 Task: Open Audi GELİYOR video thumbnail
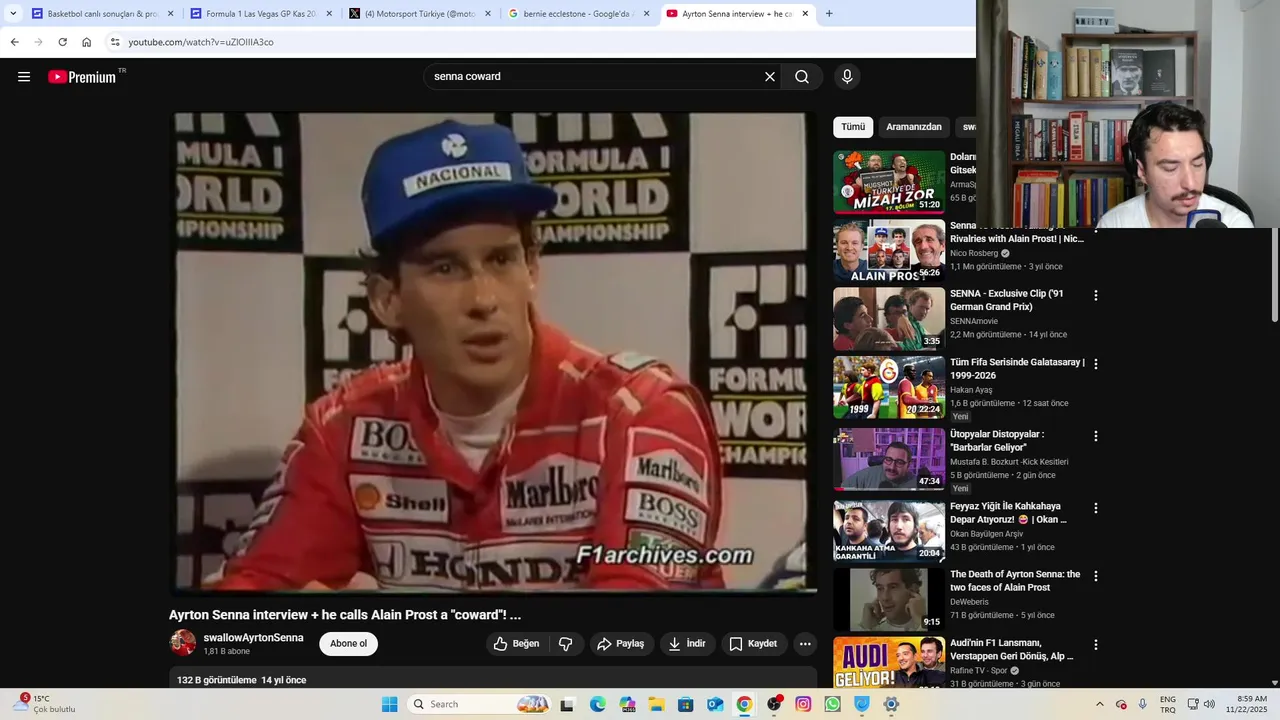click(889, 663)
